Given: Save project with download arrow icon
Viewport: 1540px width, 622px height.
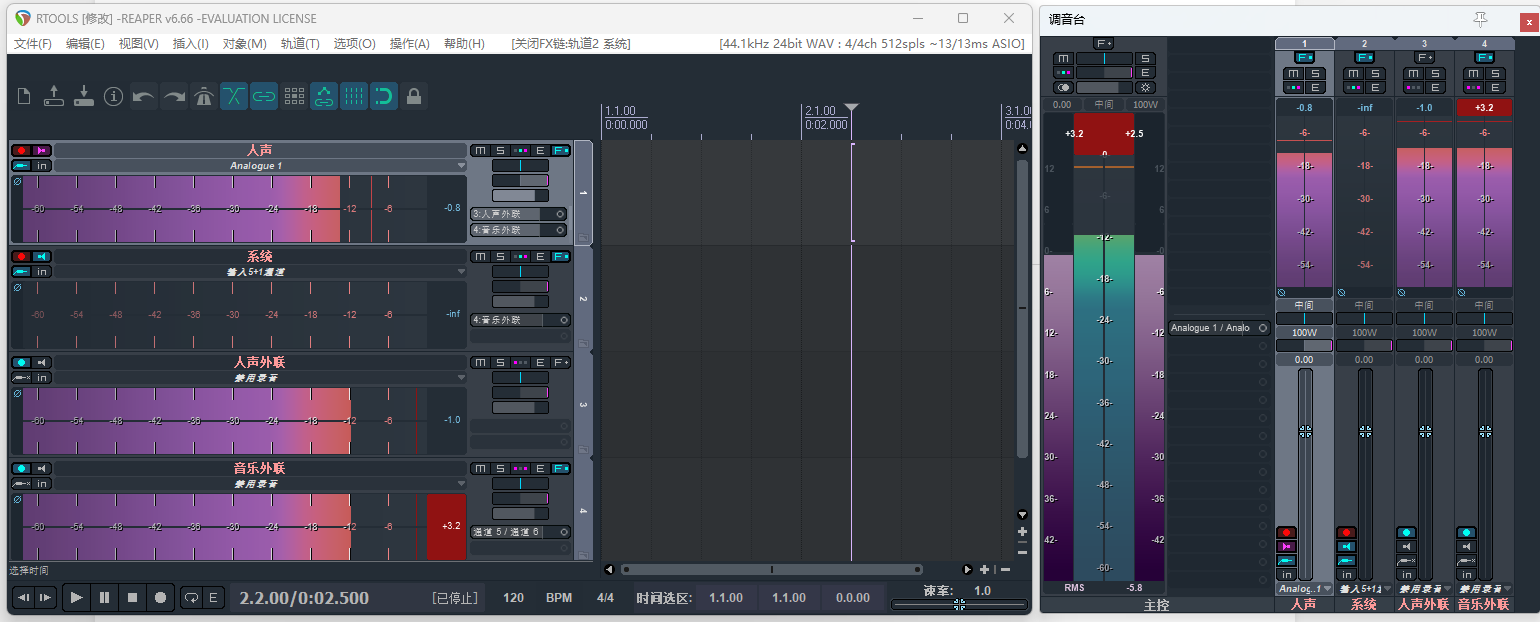Looking at the screenshot, I should 84,97.
